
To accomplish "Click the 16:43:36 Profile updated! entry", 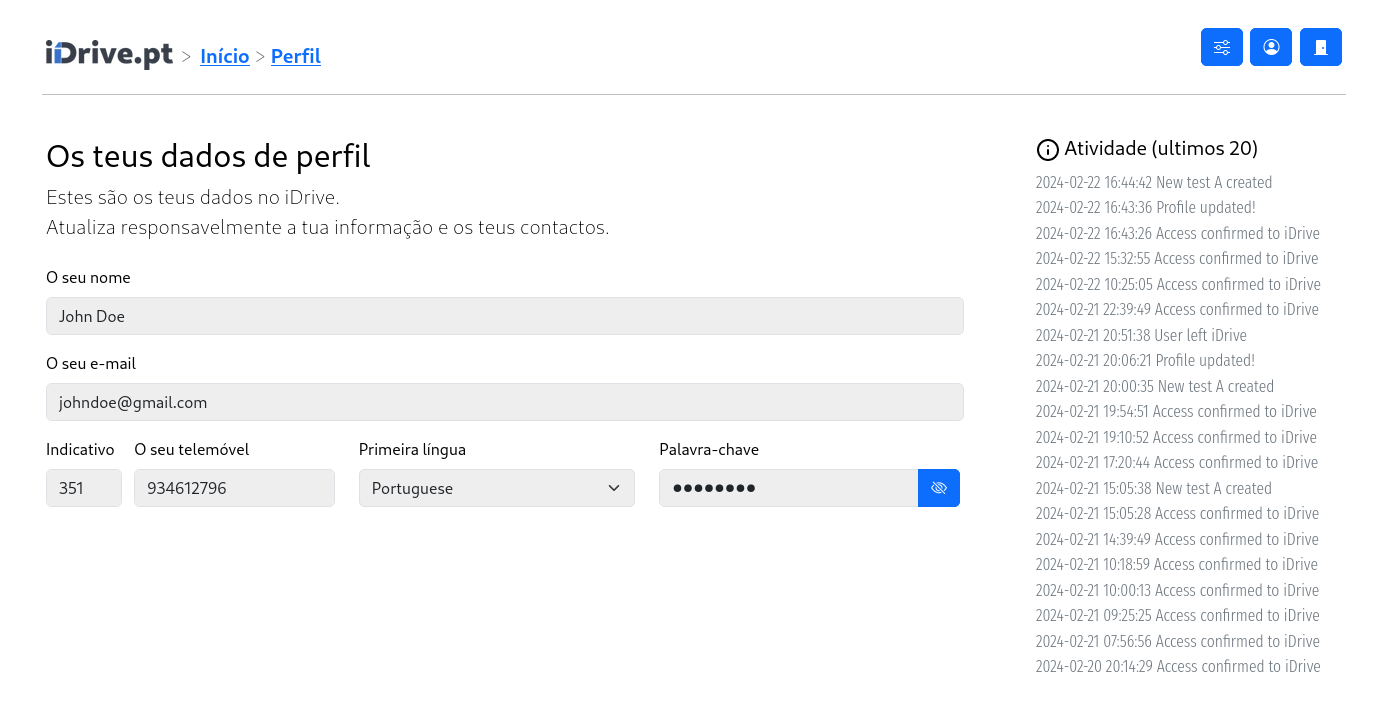I will 1145,208.
